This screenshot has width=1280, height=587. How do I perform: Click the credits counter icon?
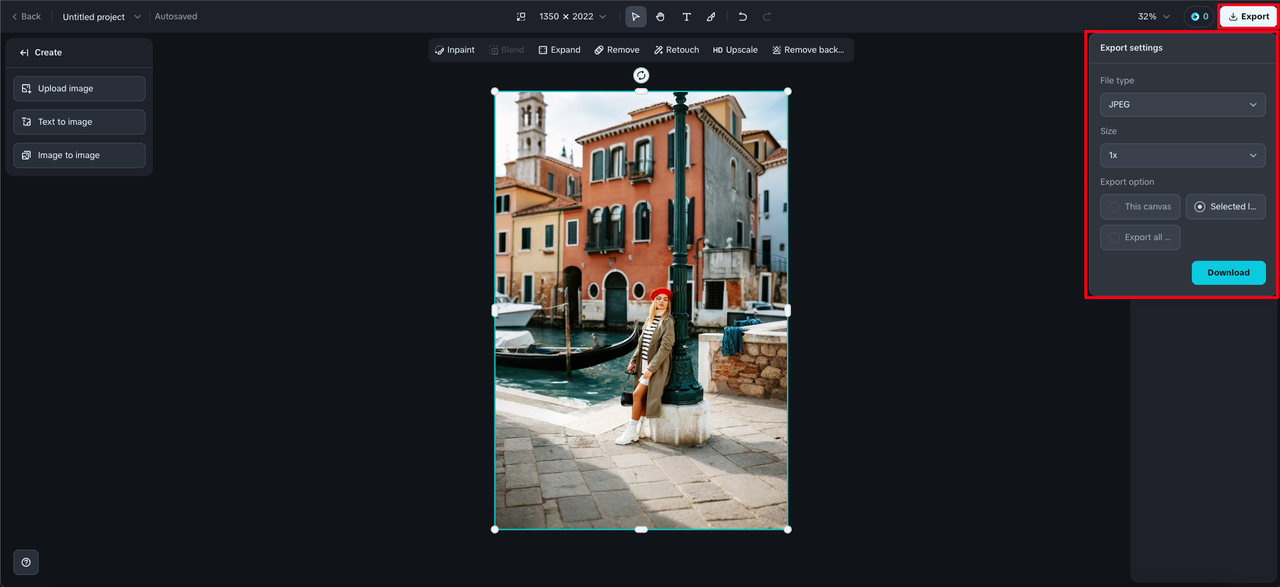(x=1199, y=17)
